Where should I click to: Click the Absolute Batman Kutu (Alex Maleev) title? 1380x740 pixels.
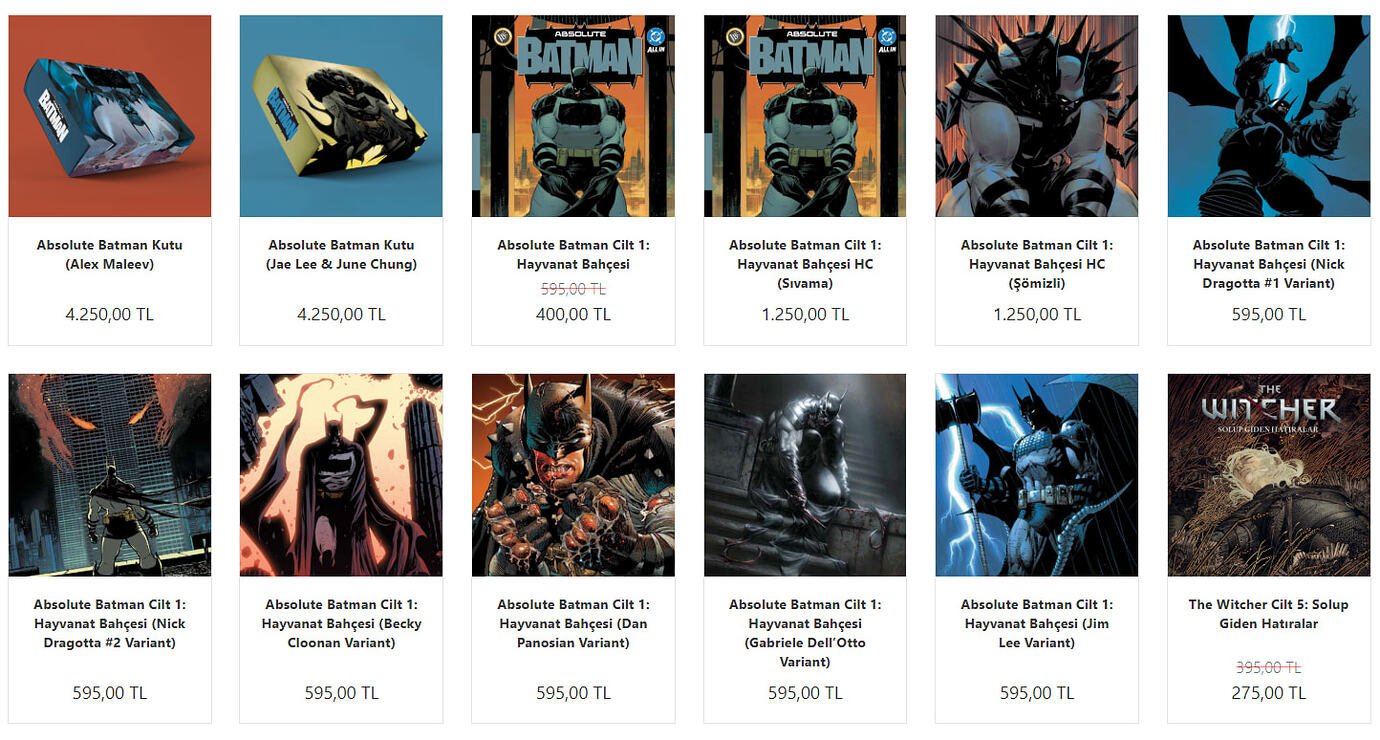coord(110,255)
